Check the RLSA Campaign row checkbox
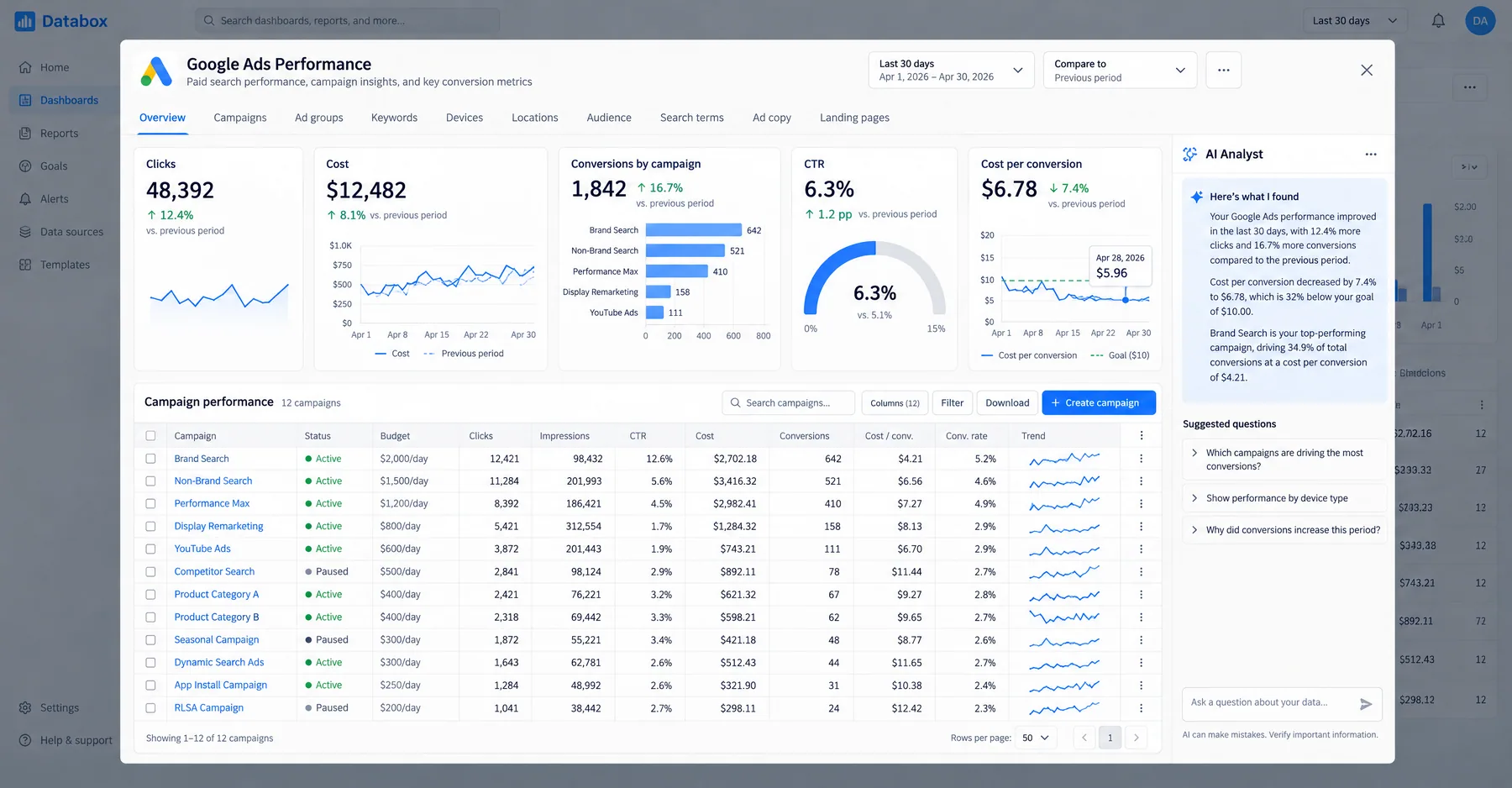This screenshot has height=788, width=1512. (x=151, y=708)
